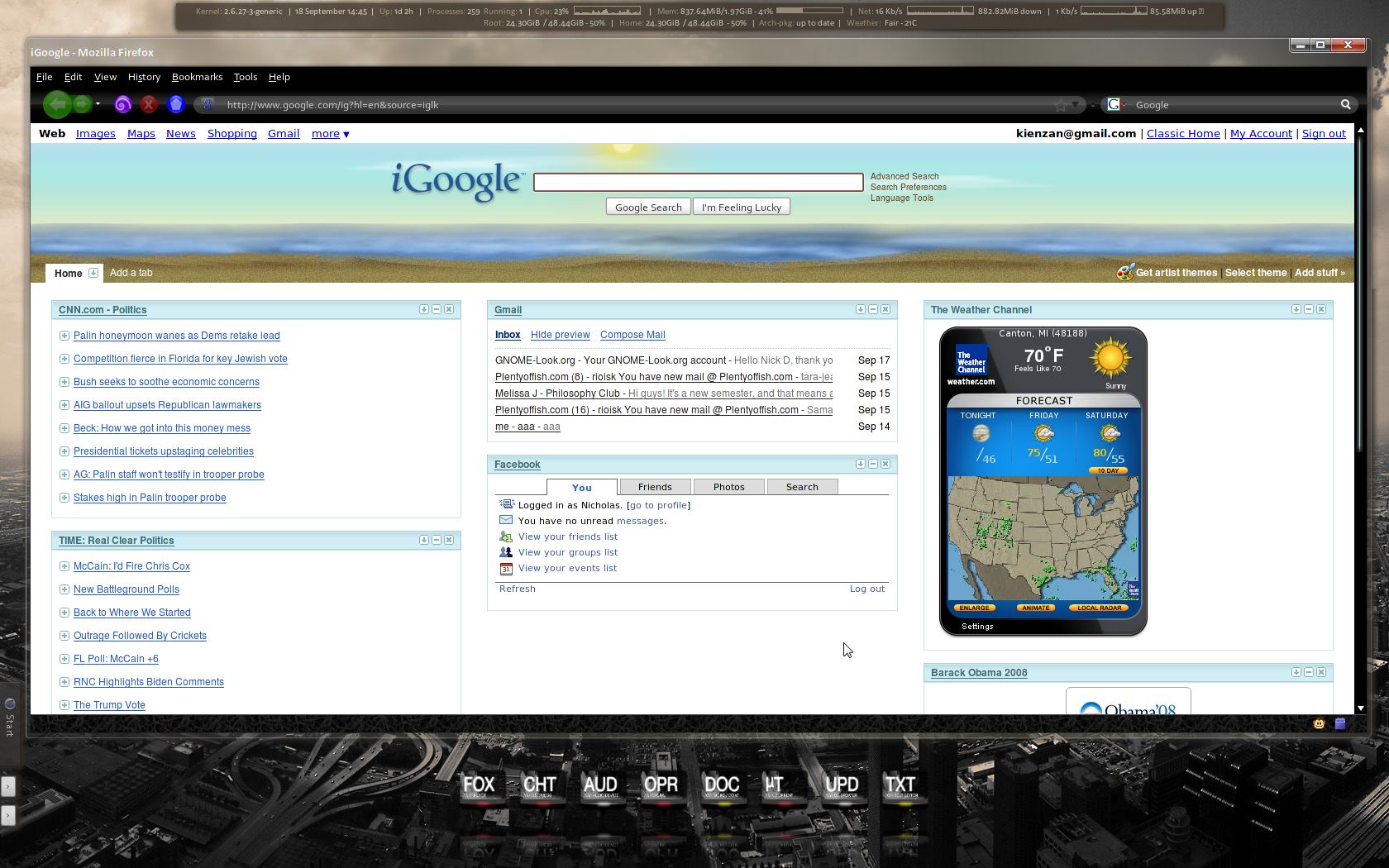
Task: Launch TXT text editor from the dock
Action: [x=900, y=786]
